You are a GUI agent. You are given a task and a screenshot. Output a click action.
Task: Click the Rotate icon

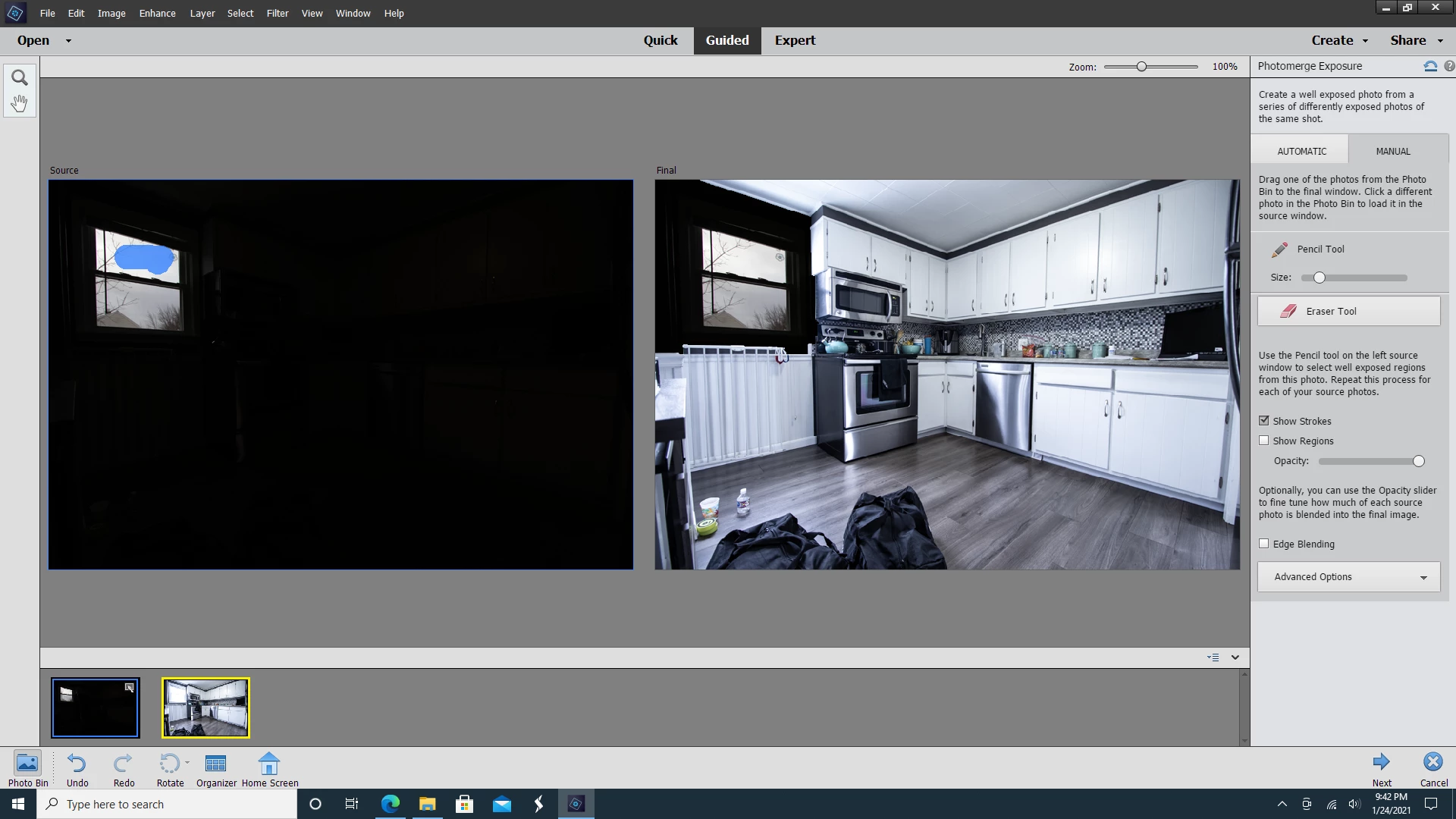tap(169, 763)
